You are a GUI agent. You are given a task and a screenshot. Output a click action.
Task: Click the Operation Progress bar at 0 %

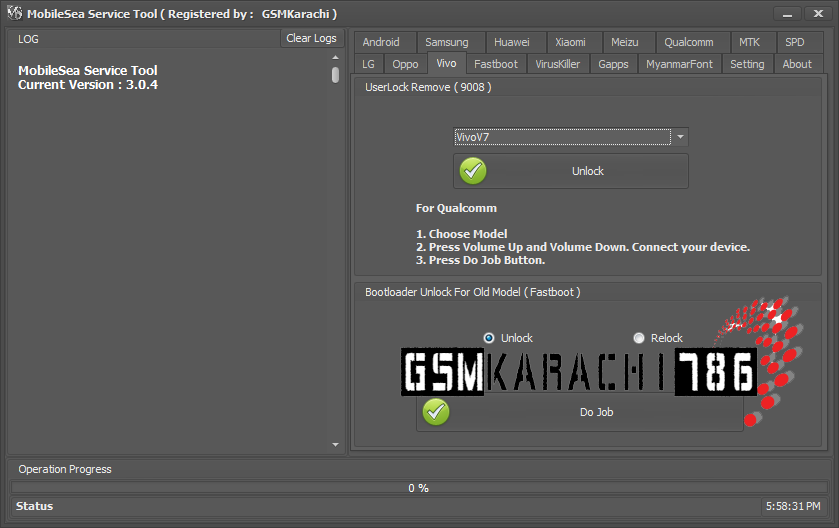(419, 487)
